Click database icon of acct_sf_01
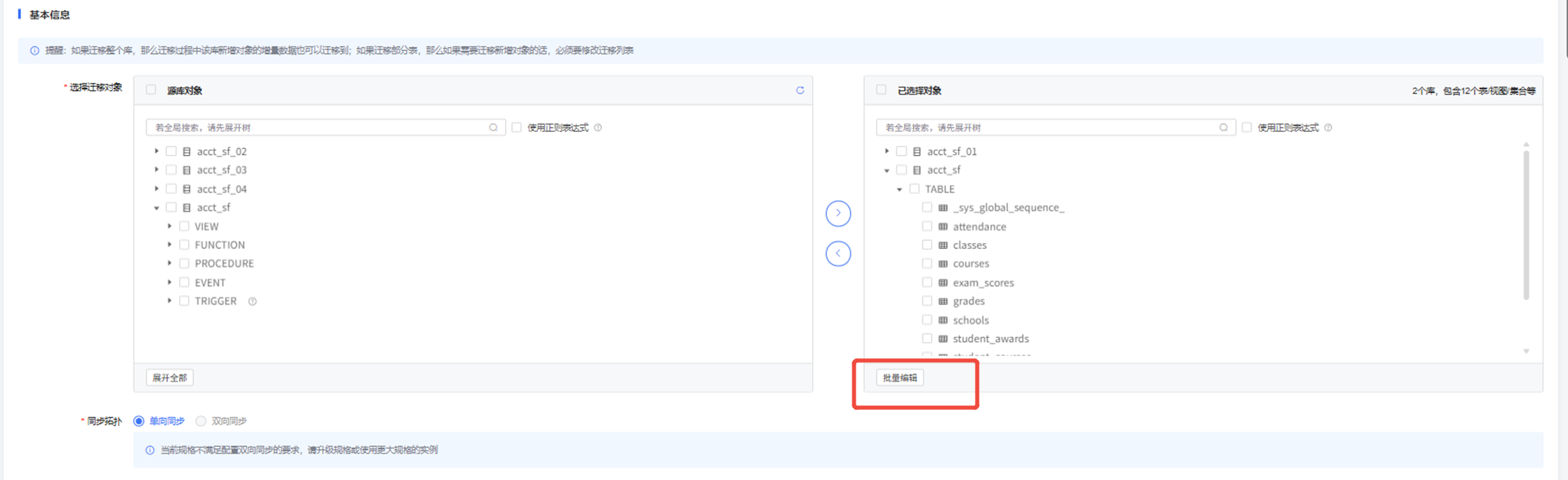The image size is (1568, 480). click(x=916, y=151)
